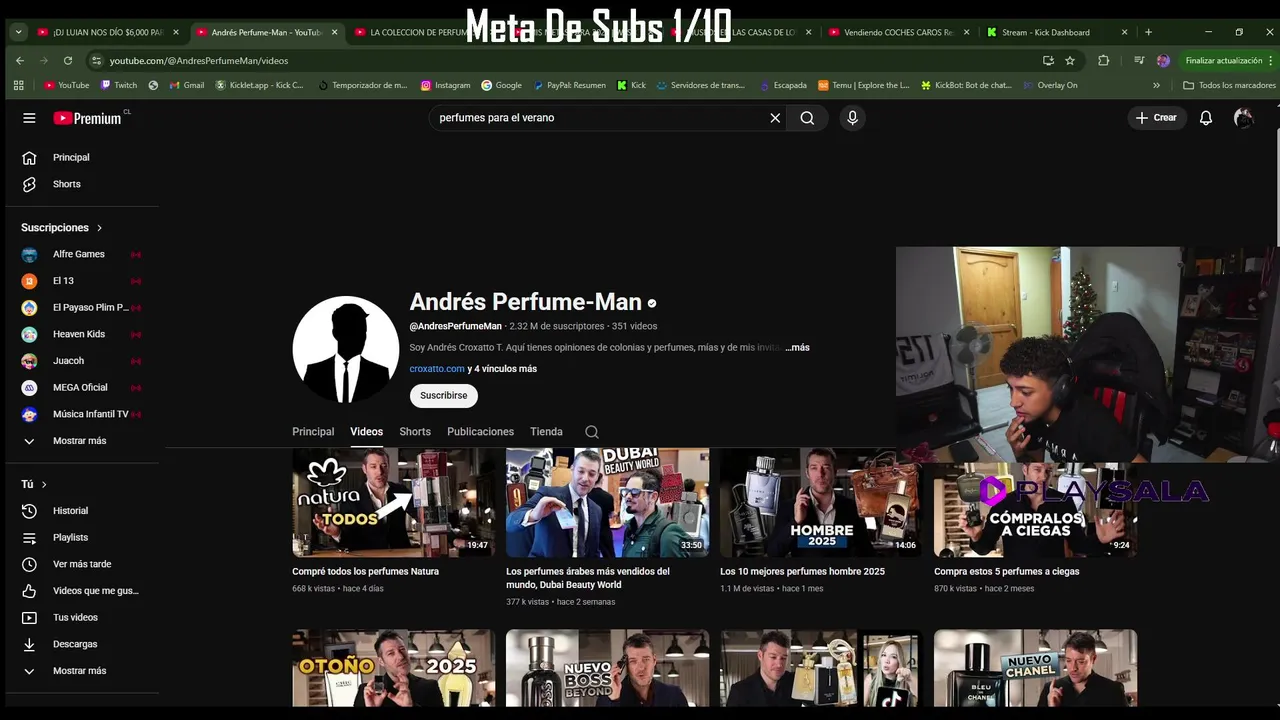Play Dubai Beauty World video thumbnail
1280x720 pixels.
click(x=607, y=502)
